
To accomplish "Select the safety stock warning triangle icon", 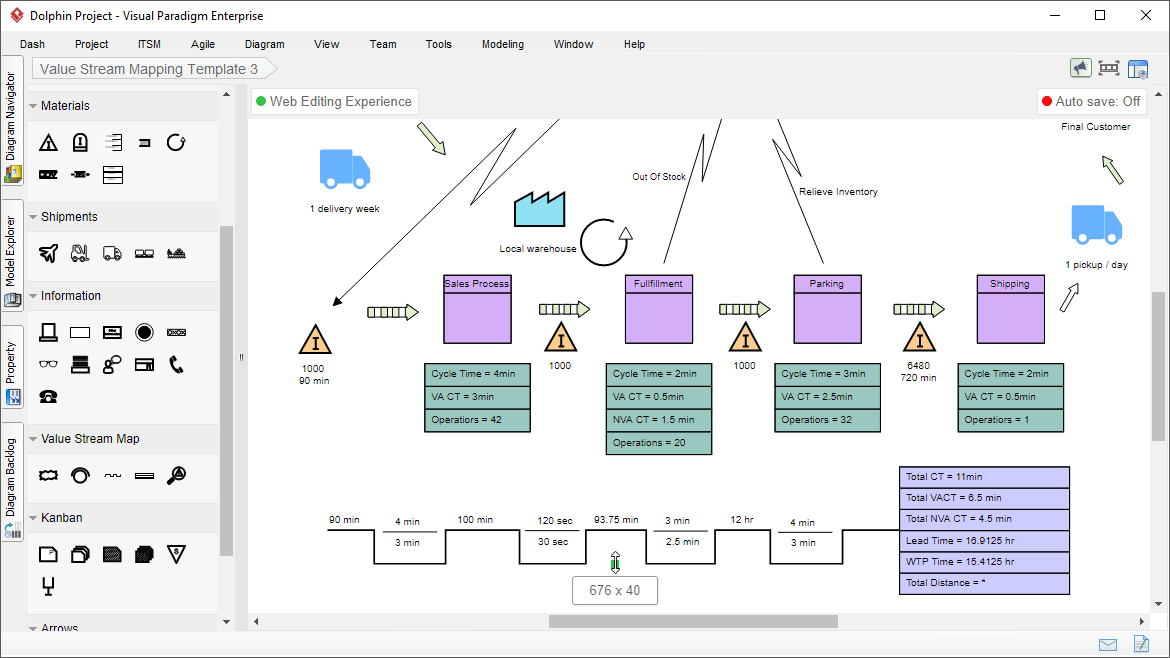I will 48,142.
